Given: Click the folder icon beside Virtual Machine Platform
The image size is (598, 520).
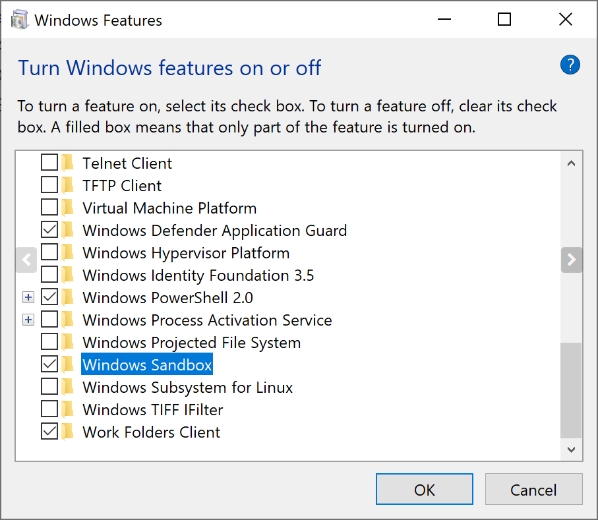Looking at the screenshot, I should click(x=68, y=208).
